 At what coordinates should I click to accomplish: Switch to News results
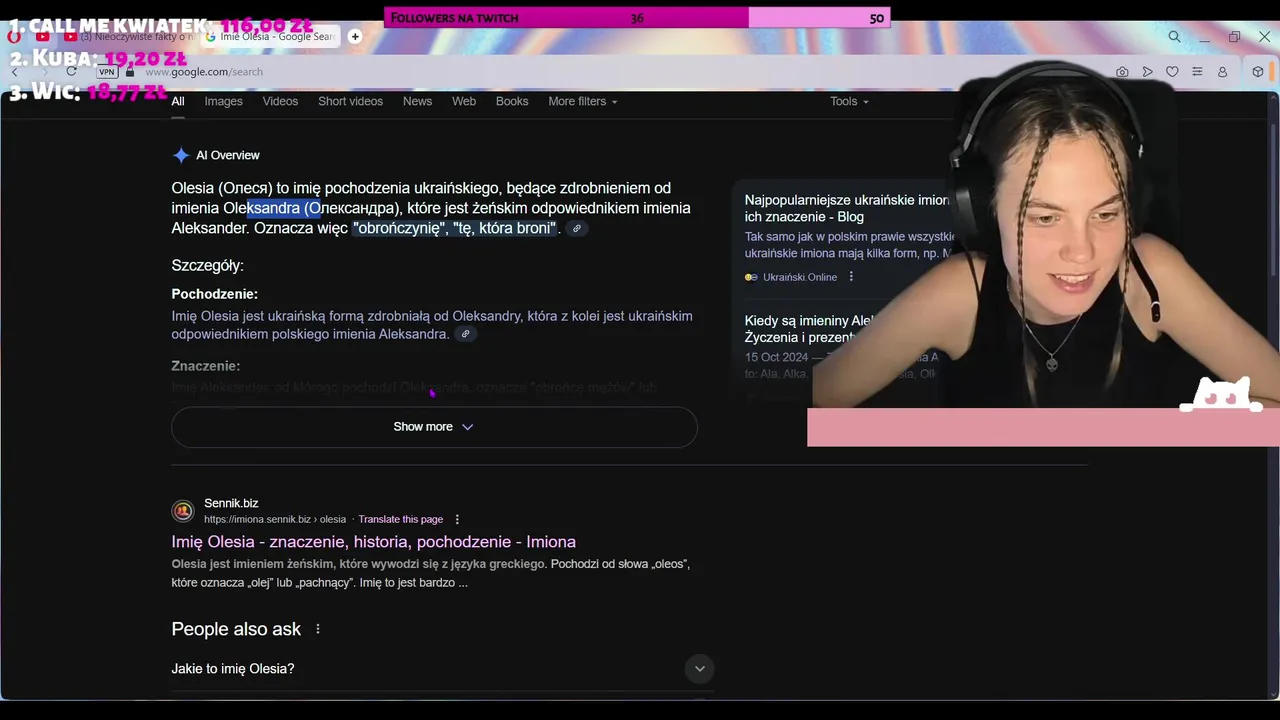[x=417, y=101]
